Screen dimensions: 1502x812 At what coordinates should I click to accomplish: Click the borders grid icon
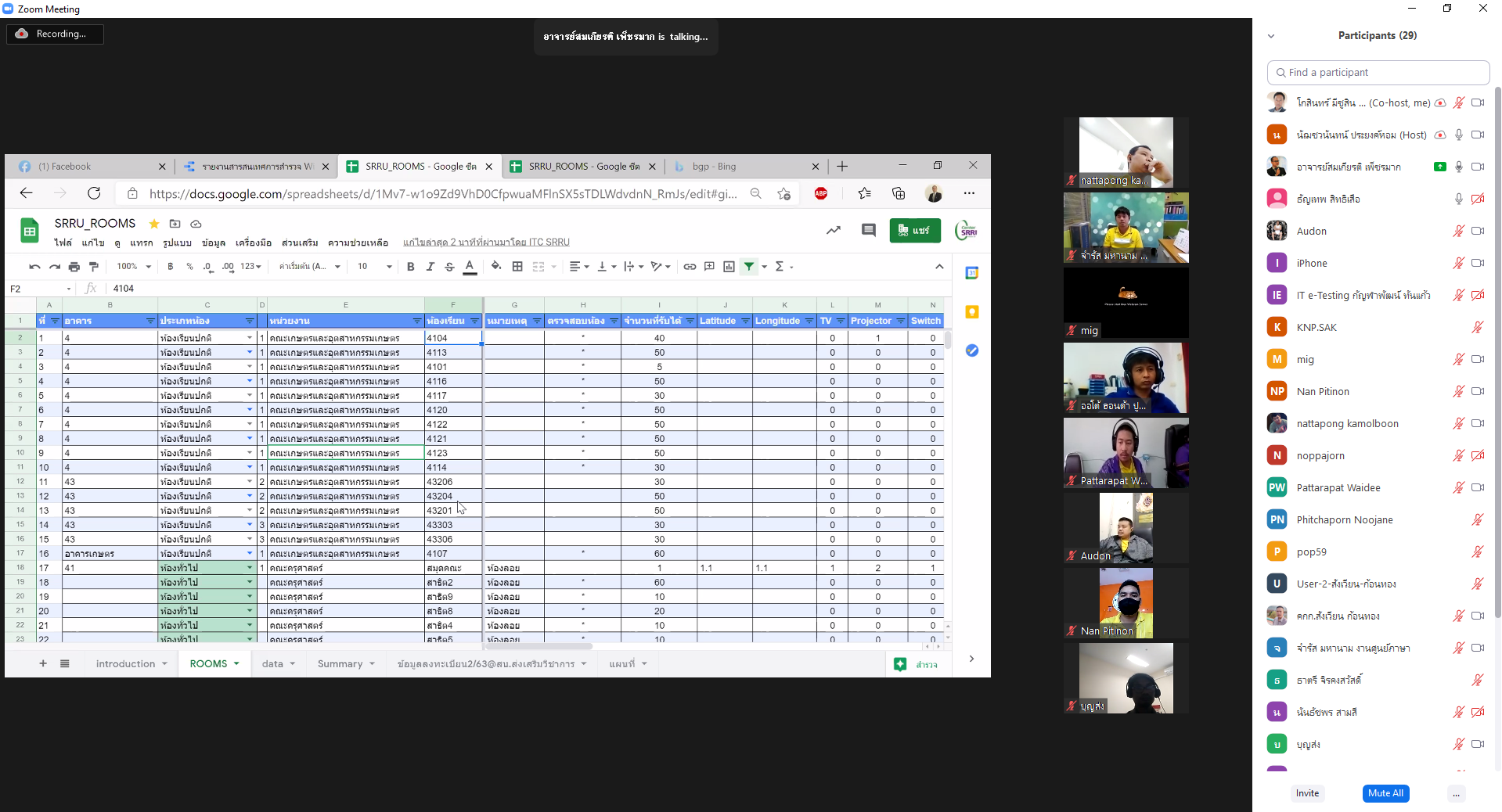(517, 267)
